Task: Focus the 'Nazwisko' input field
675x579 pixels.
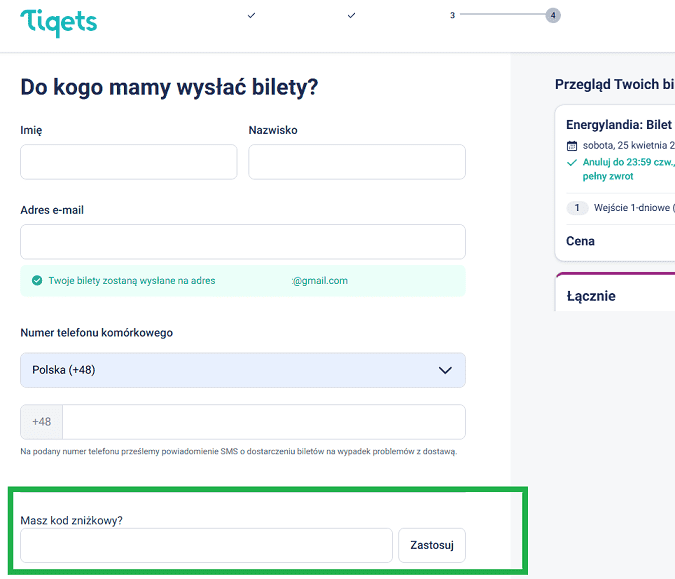Action: tap(356, 162)
